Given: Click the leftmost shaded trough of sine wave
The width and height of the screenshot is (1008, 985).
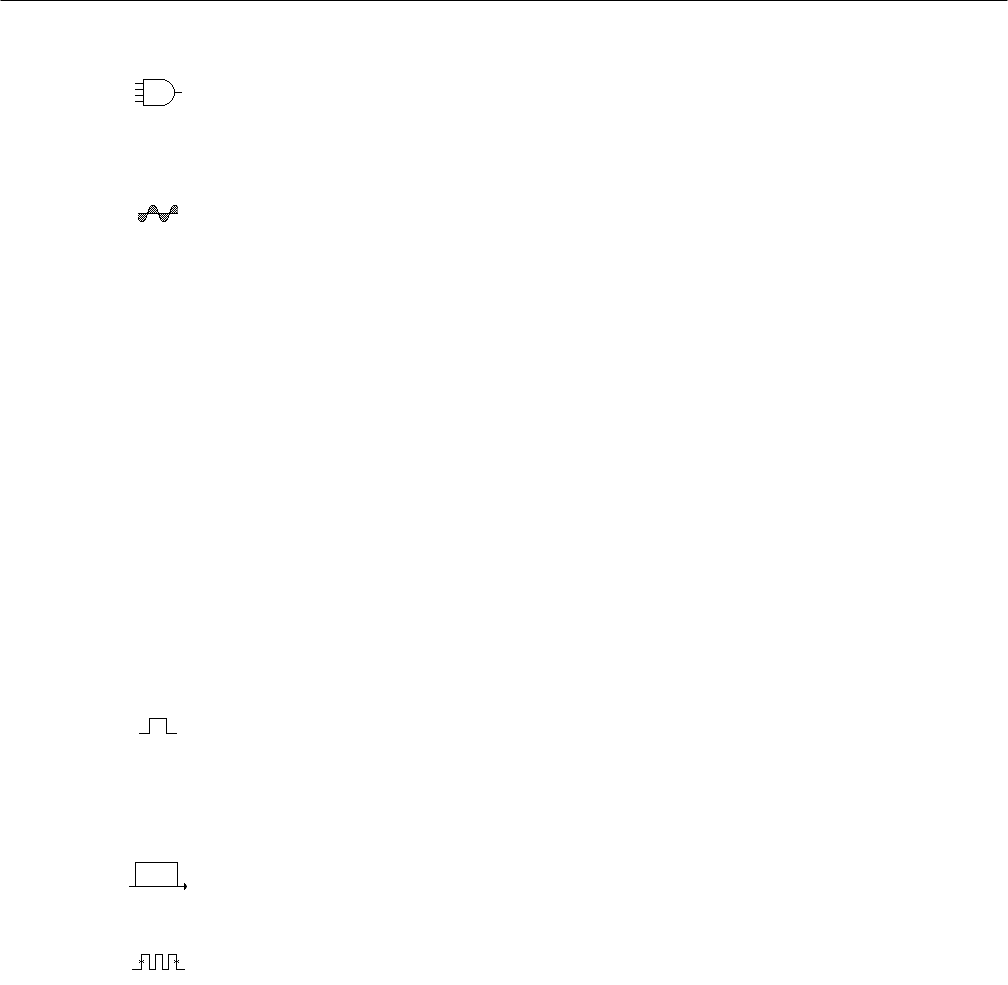Looking at the screenshot, I should (142, 217).
